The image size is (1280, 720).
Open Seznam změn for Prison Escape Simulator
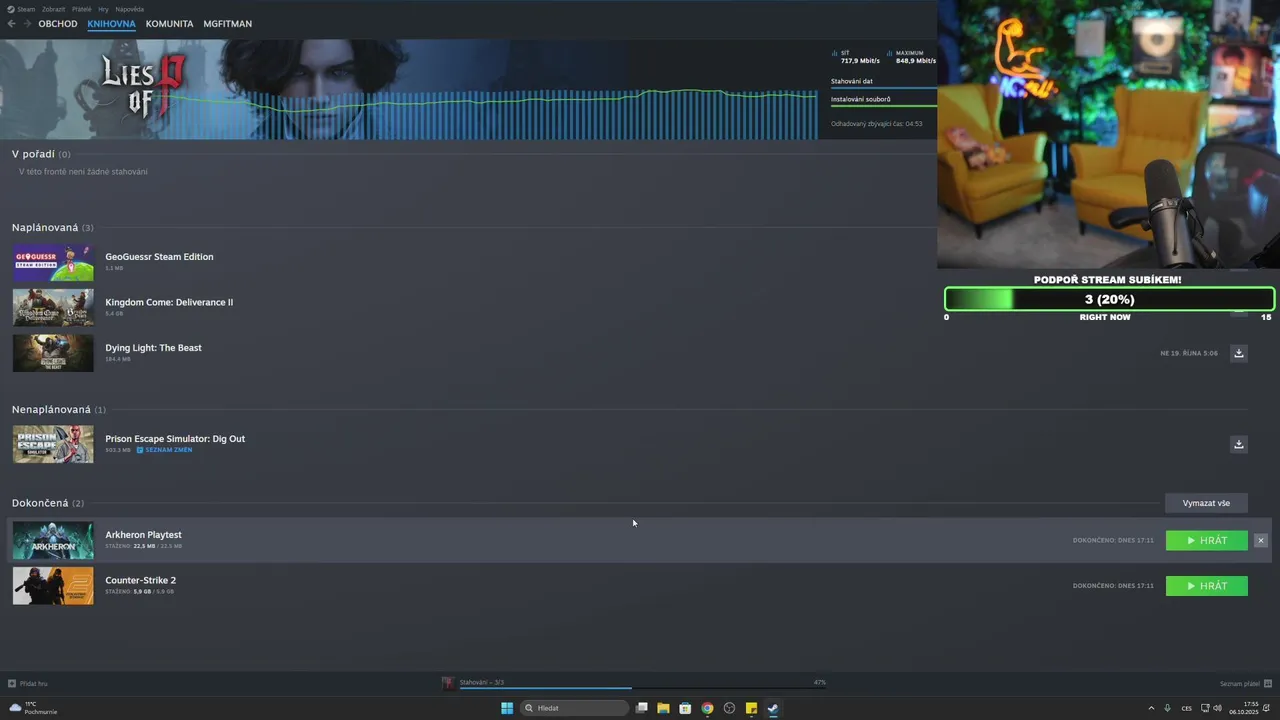pyautogui.click(x=164, y=450)
